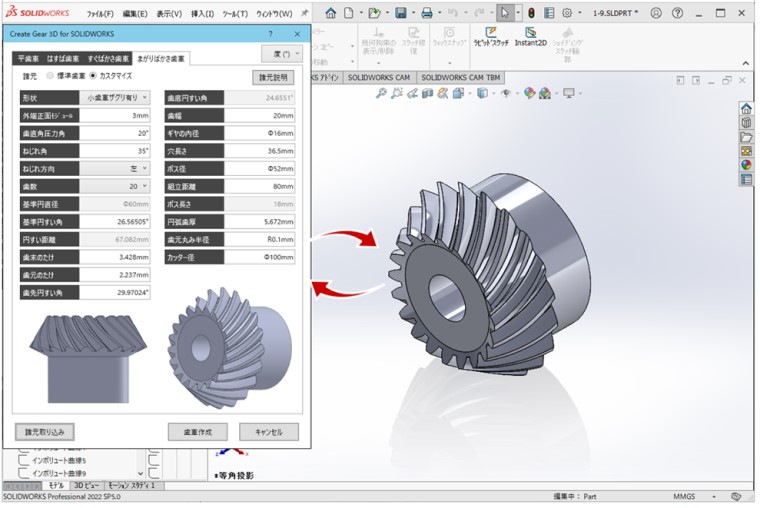This screenshot has width=760, height=508.
Task: Toggle the Instant2D tool
Action: [x=531, y=37]
